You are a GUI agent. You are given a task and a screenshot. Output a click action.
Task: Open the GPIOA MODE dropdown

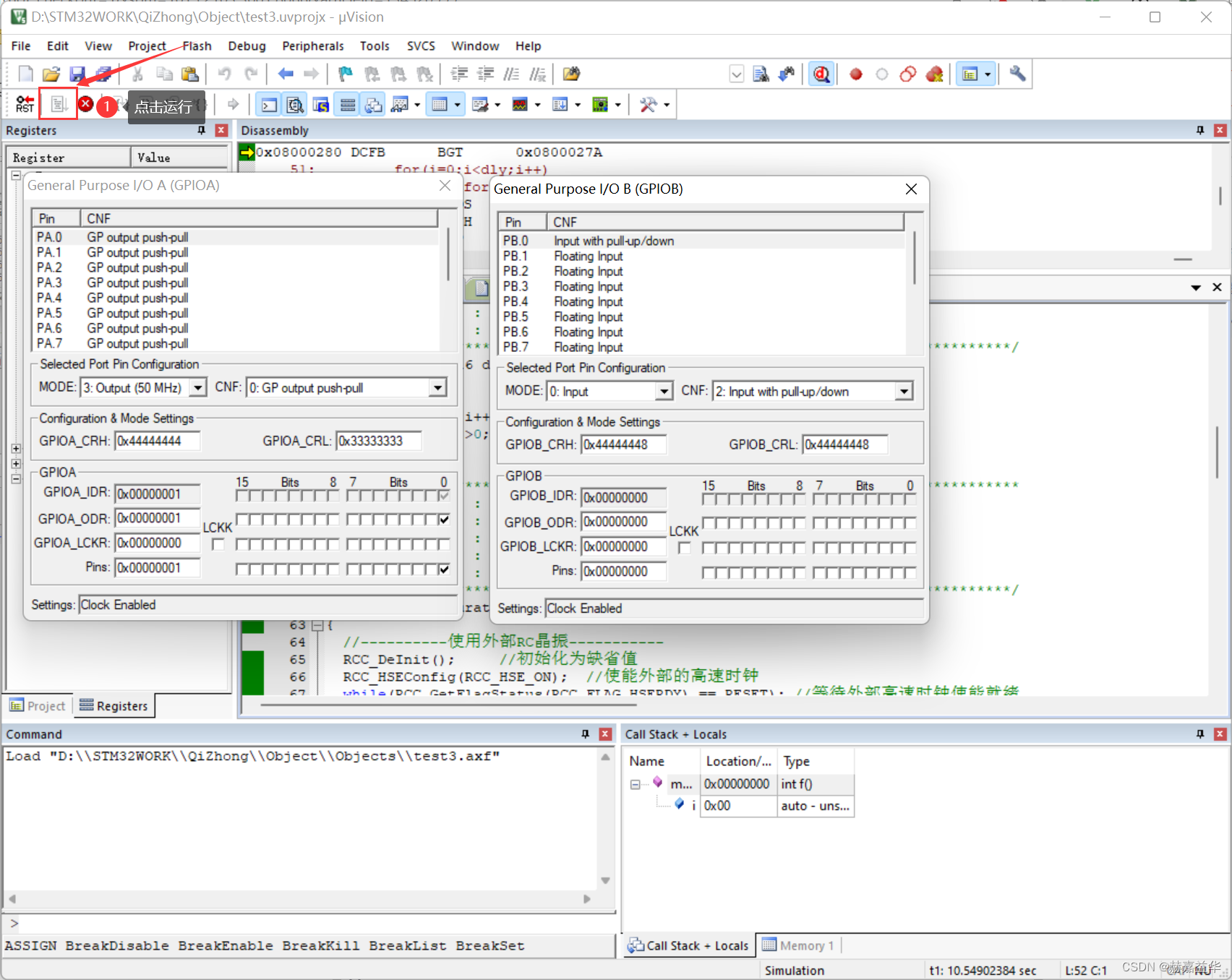[198, 388]
